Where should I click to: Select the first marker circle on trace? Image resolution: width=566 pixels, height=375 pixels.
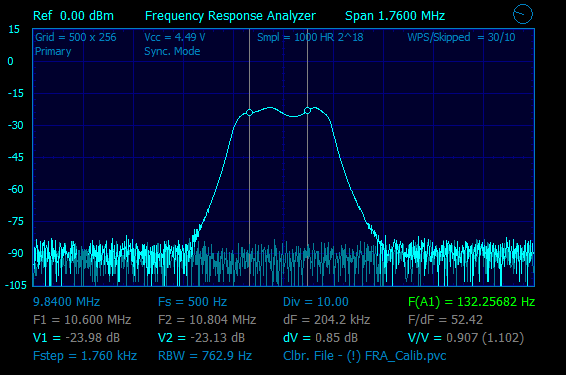249,113
